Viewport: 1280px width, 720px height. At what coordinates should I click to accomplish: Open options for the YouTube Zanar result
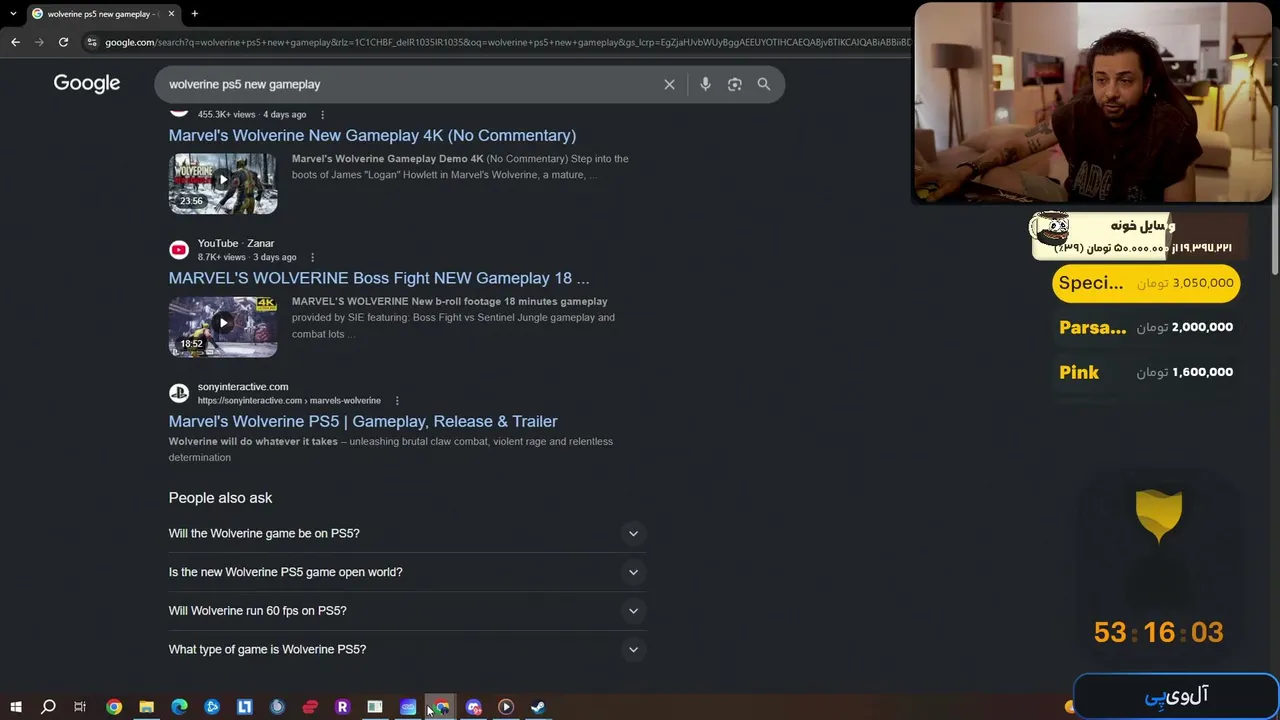(x=312, y=258)
